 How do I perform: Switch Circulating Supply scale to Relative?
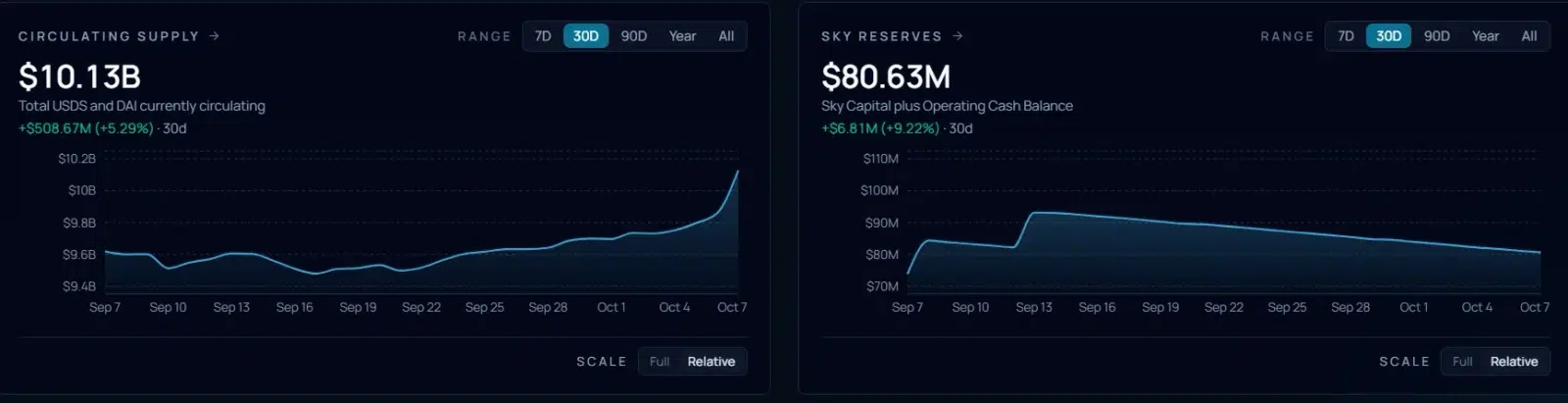click(711, 362)
